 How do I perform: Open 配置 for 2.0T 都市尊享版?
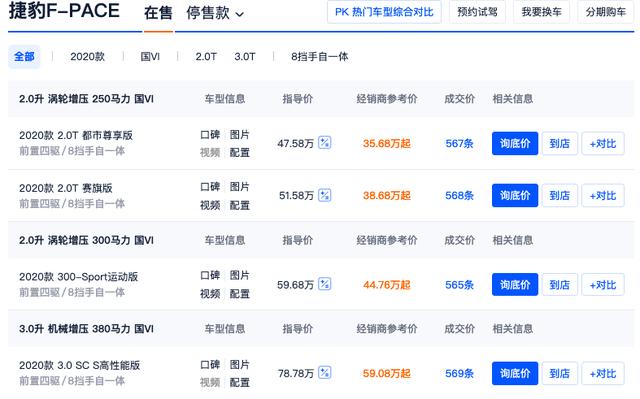point(240,153)
